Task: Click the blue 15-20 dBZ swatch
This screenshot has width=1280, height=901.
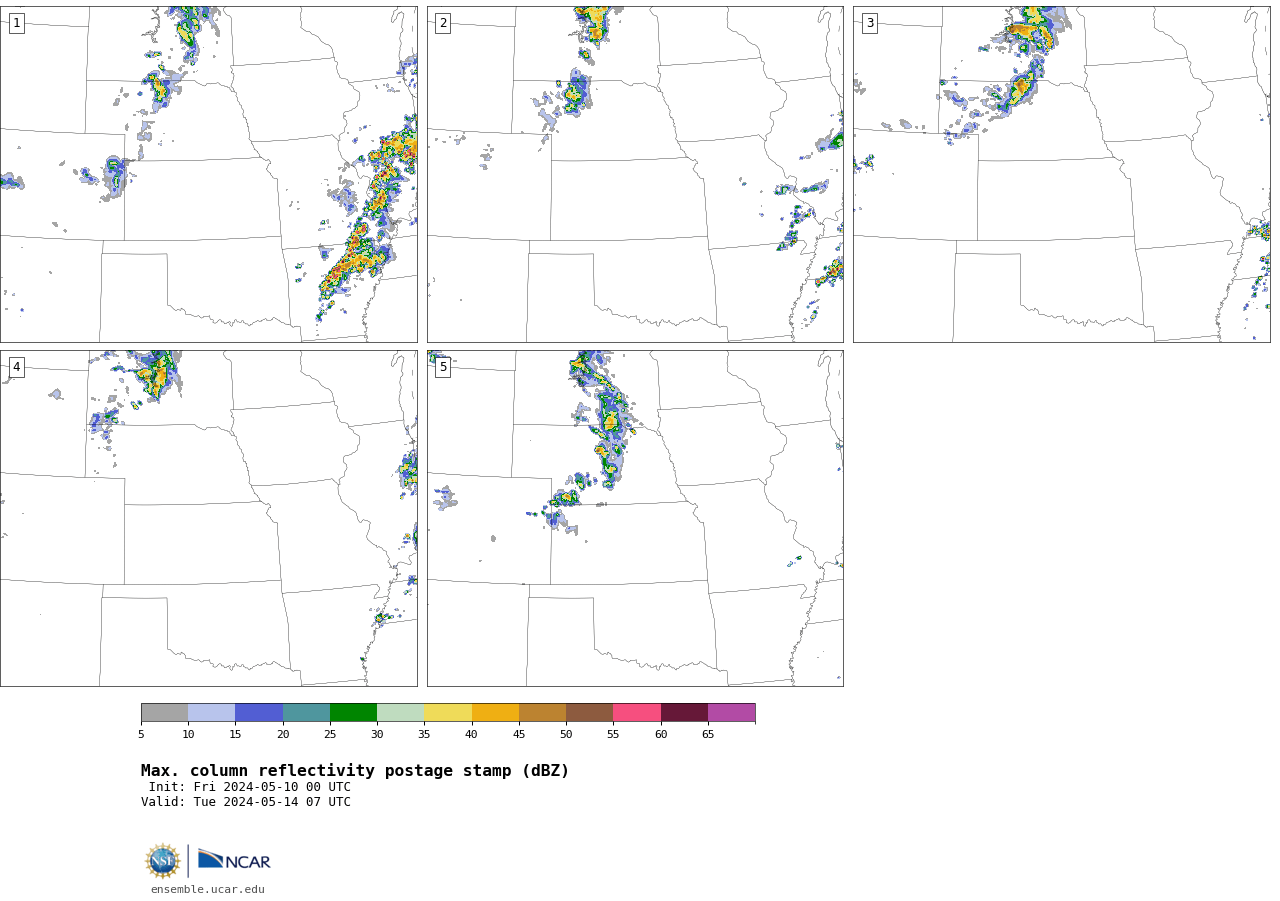Action: pyautogui.click(x=259, y=712)
